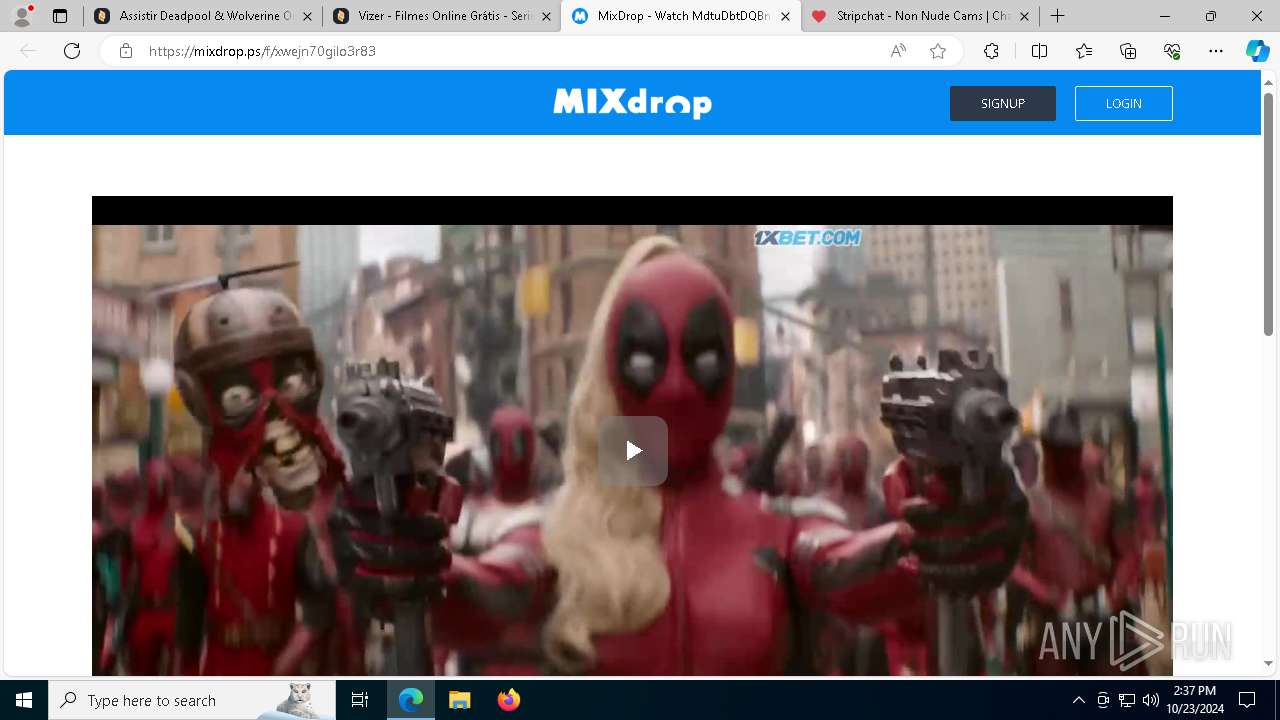
Task: Click scrollbar up arrow
Action: [x=1268, y=82]
